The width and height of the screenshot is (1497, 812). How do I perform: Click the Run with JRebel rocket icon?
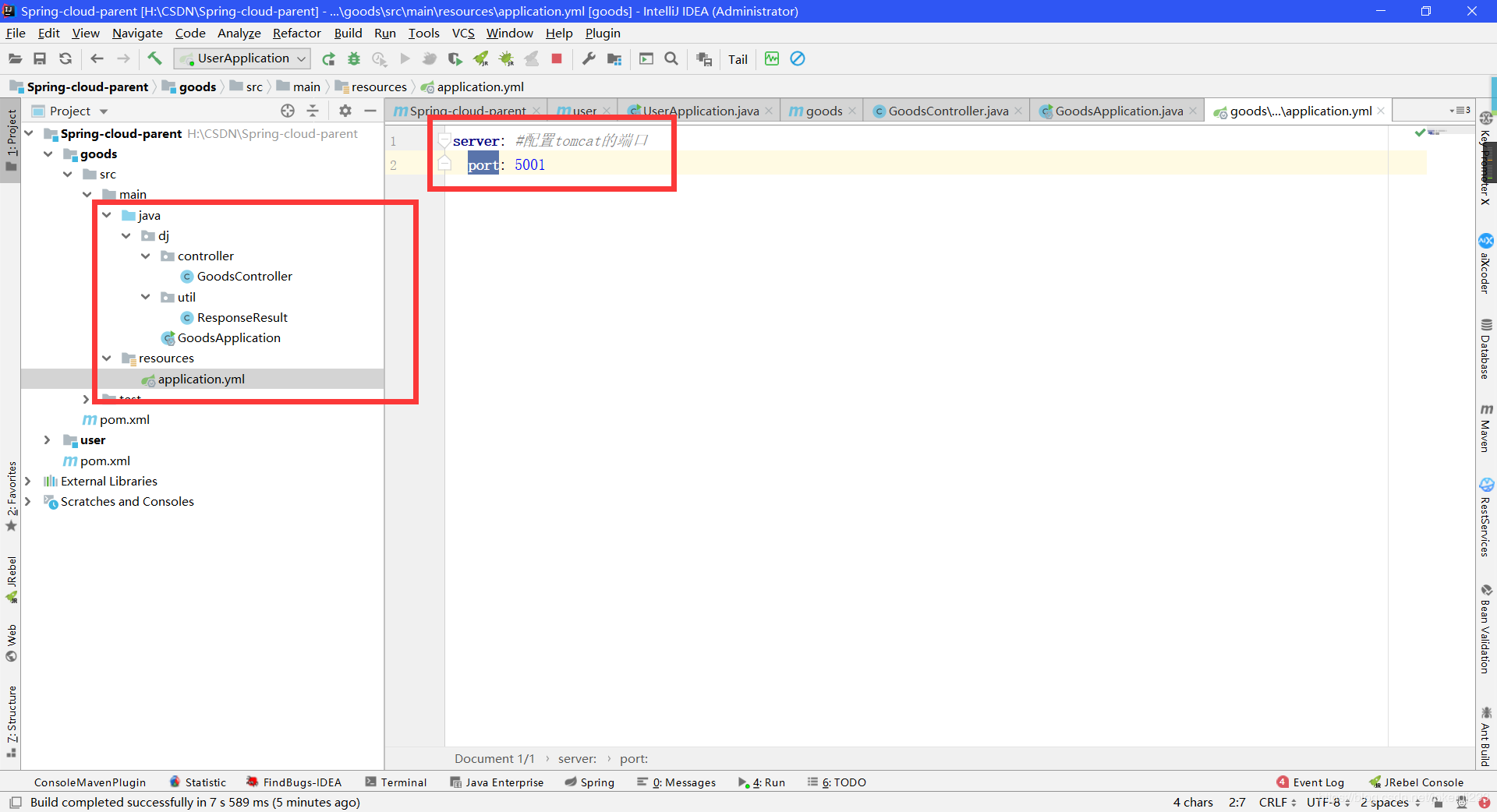(481, 58)
